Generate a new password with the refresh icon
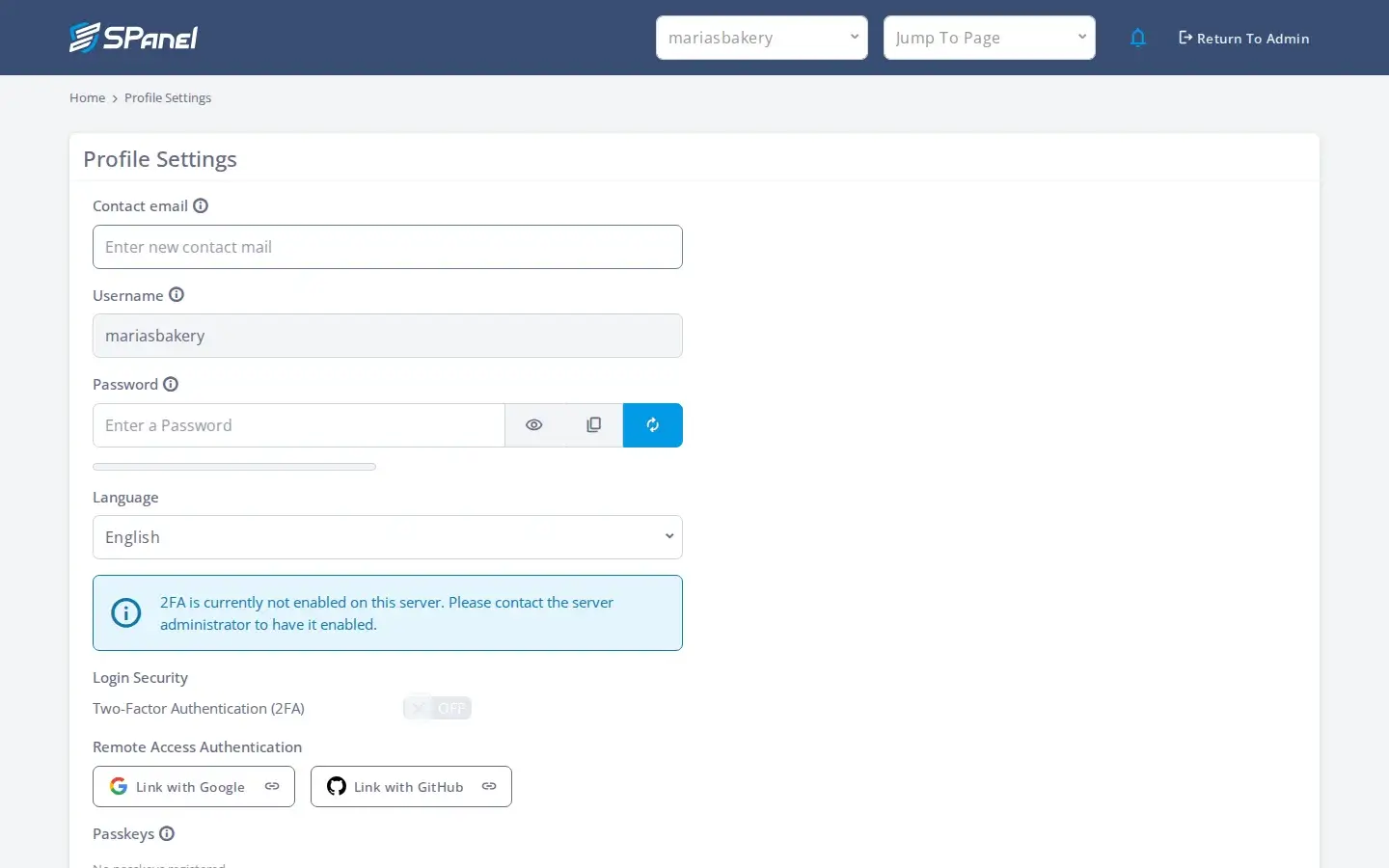Viewport: 1389px width, 868px height. (x=653, y=425)
